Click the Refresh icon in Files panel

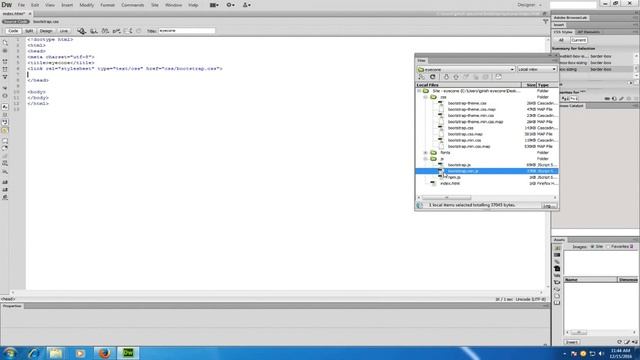(433, 77)
